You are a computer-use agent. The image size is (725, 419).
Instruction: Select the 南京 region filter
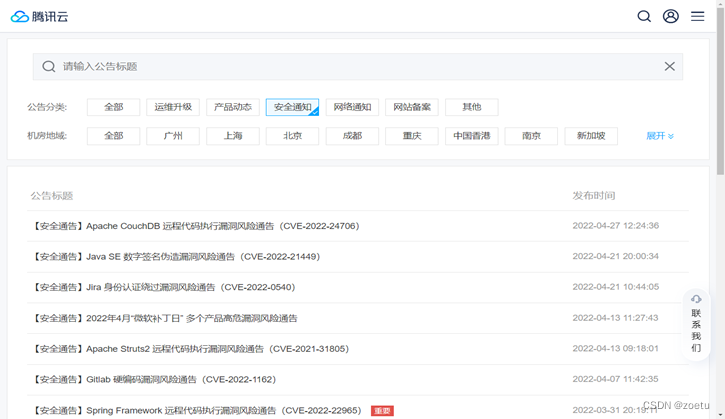pyautogui.click(x=531, y=136)
